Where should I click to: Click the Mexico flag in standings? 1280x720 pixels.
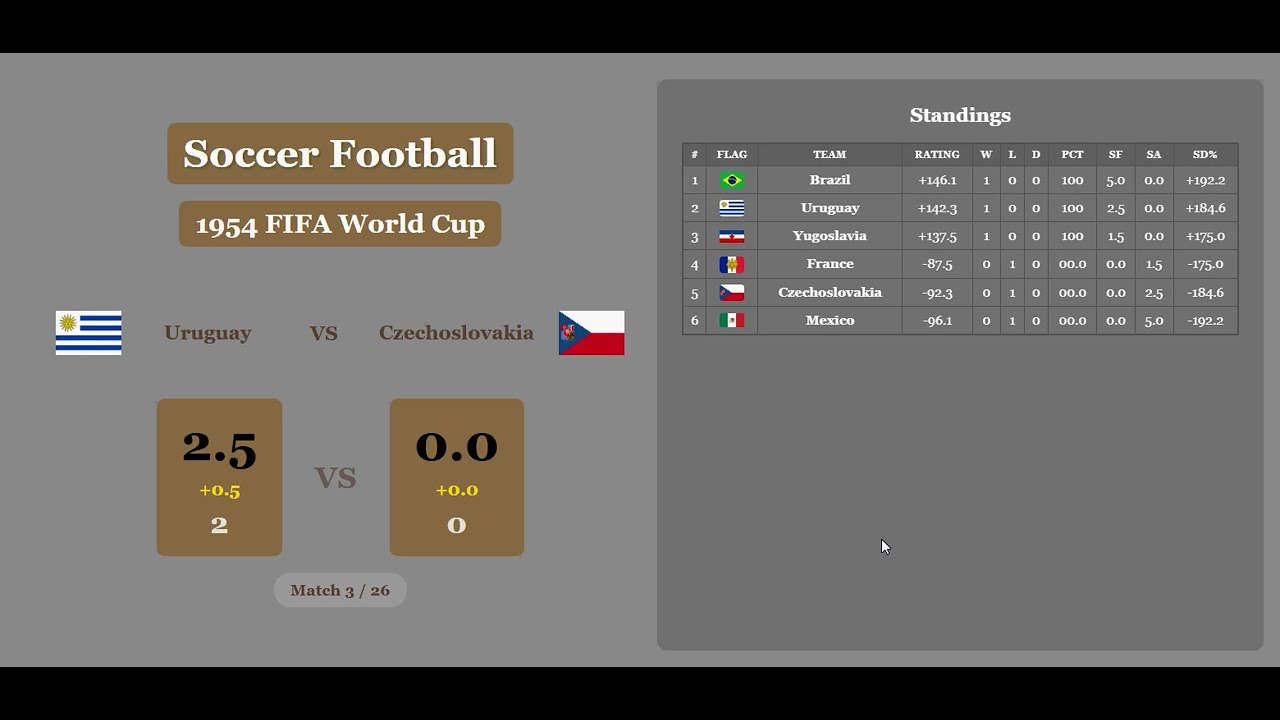pyautogui.click(x=732, y=321)
